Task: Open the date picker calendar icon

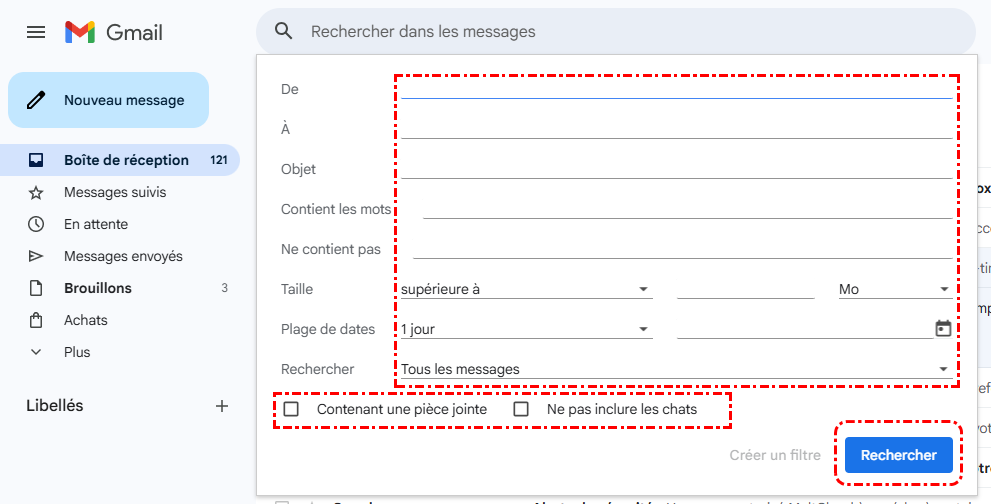Action: 942,329
